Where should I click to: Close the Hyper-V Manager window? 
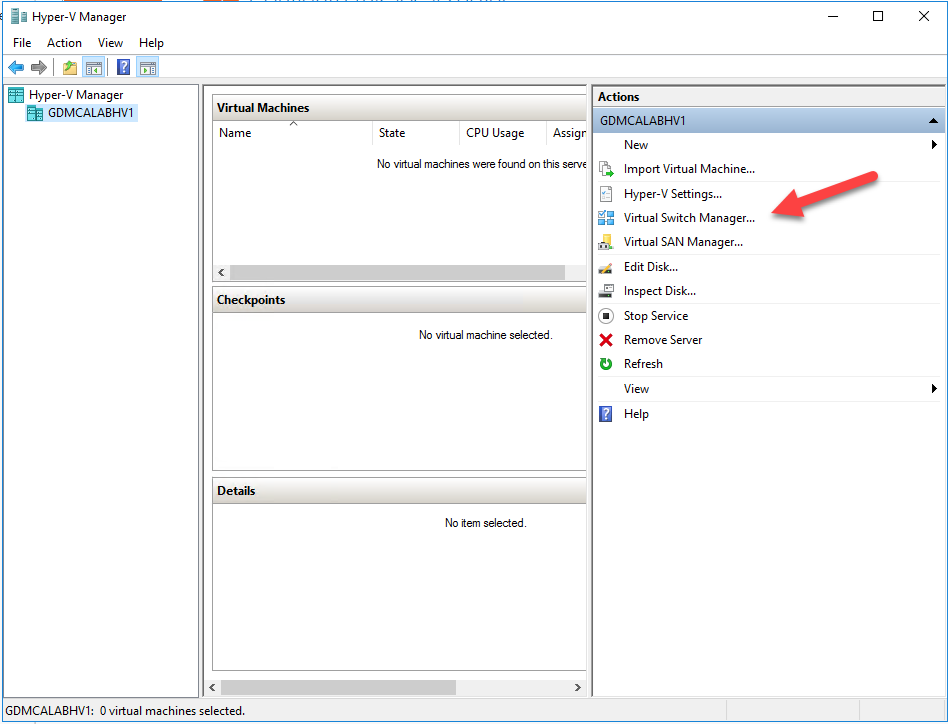(x=924, y=17)
